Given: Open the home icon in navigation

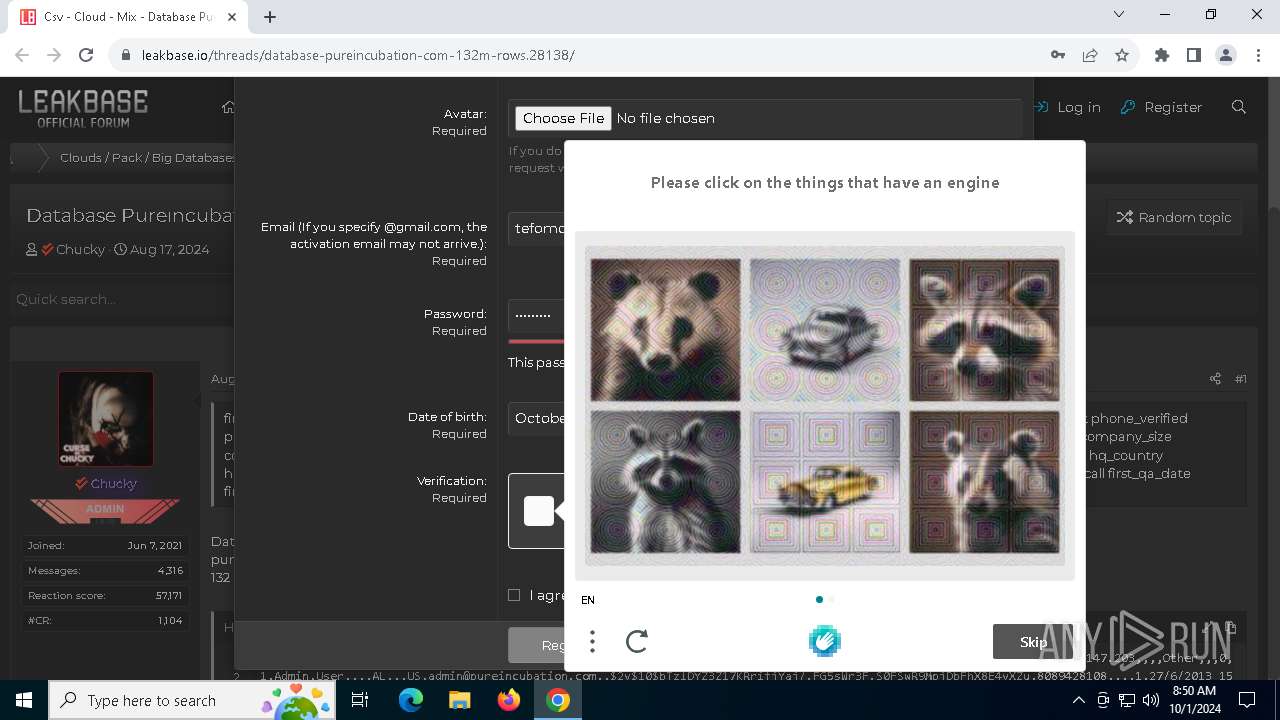Looking at the screenshot, I should coord(228,107).
